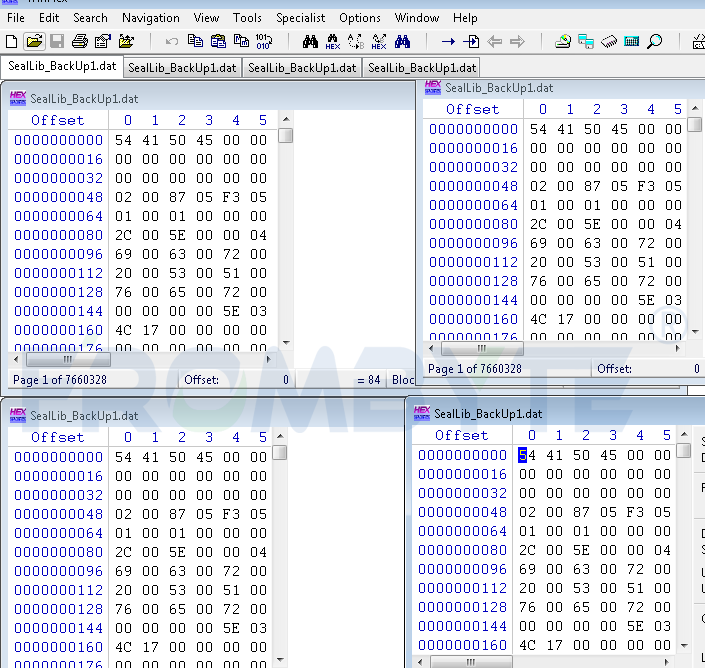
Task: Switch to the fourth SealLib_BackUp1.dat tab
Action: click(422, 68)
